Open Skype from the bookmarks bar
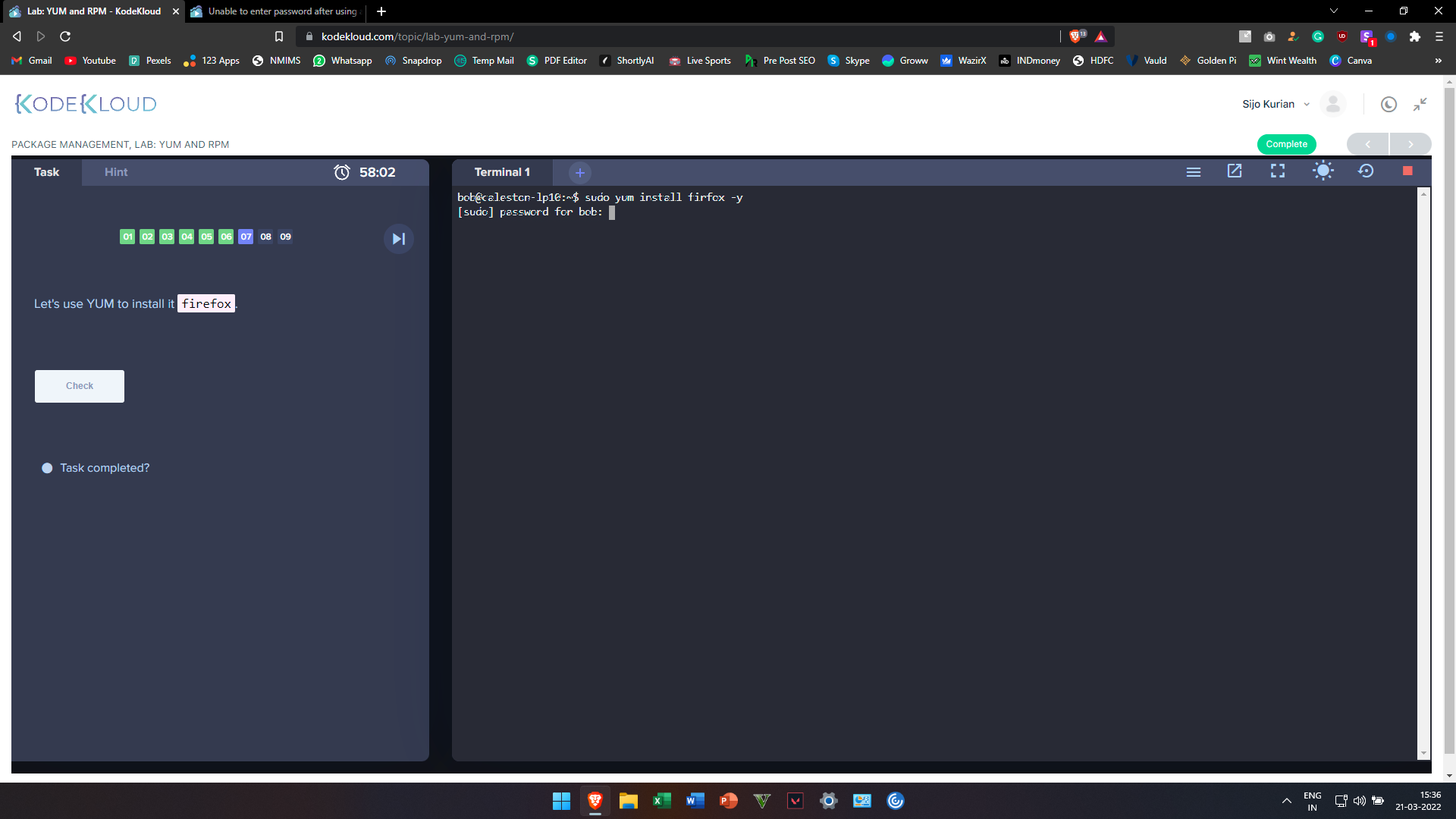Image resolution: width=1456 pixels, height=819 pixels. (849, 61)
